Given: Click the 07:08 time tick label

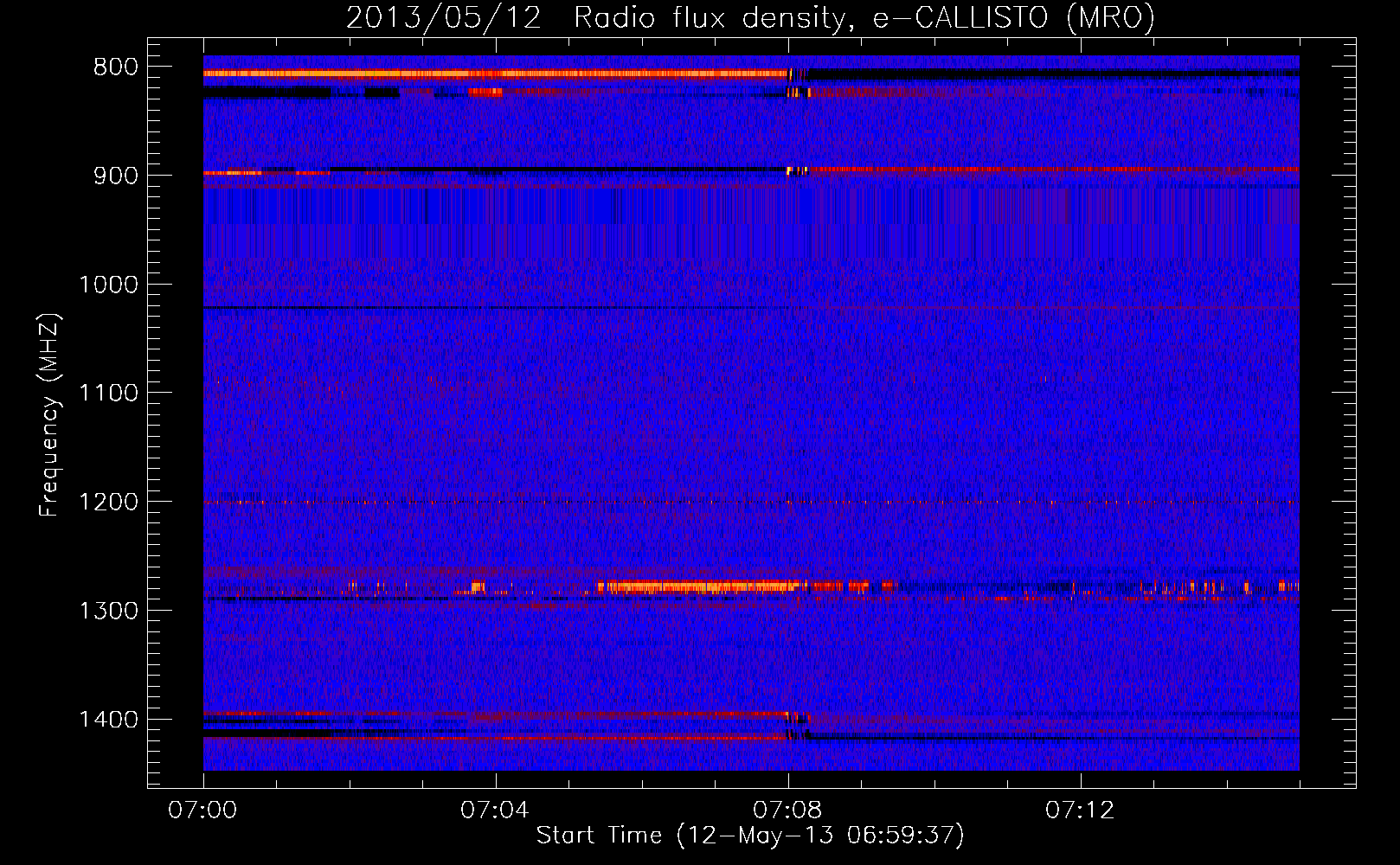Looking at the screenshot, I should [787, 811].
